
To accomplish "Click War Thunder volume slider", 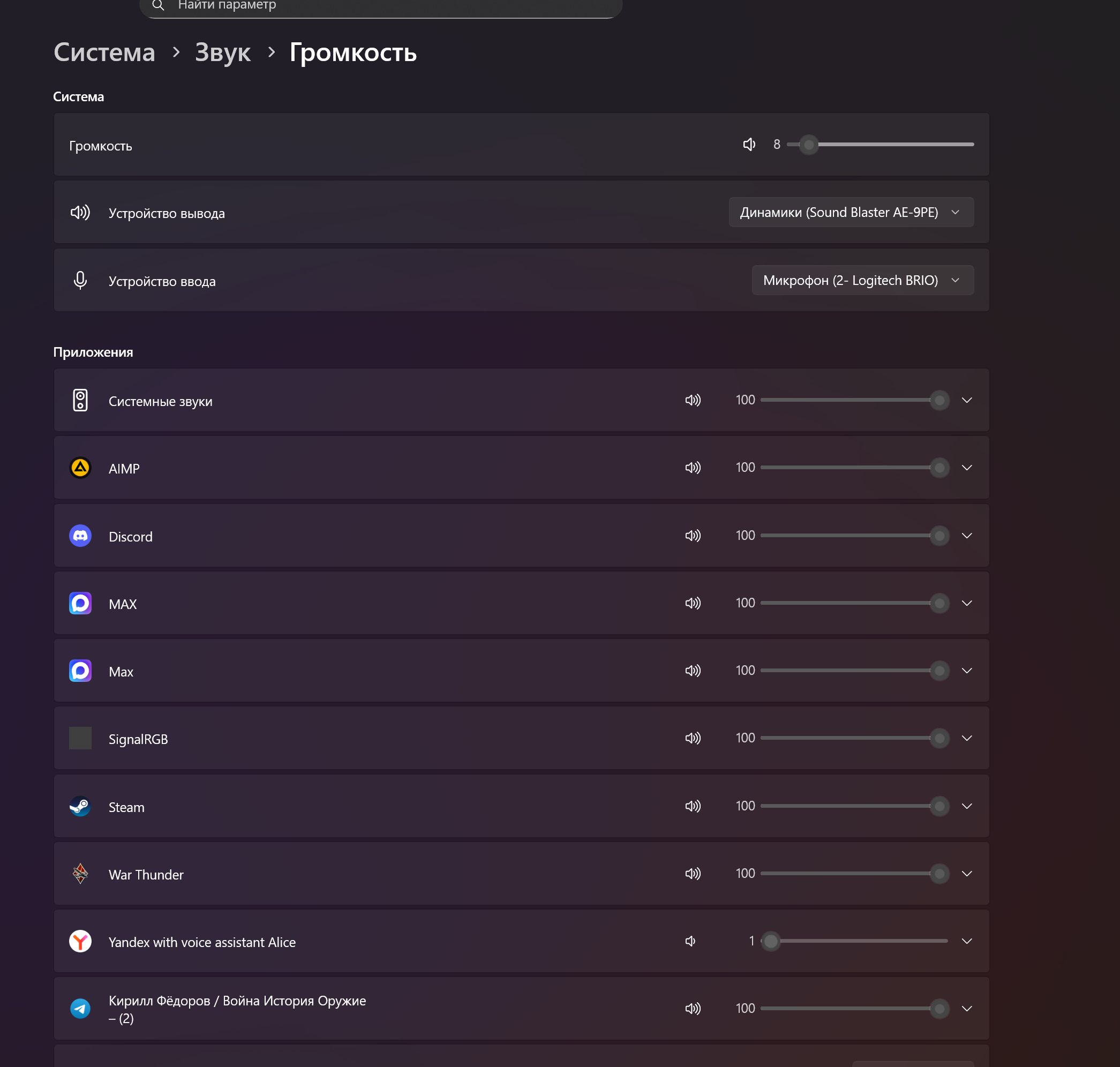I will point(854,874).
